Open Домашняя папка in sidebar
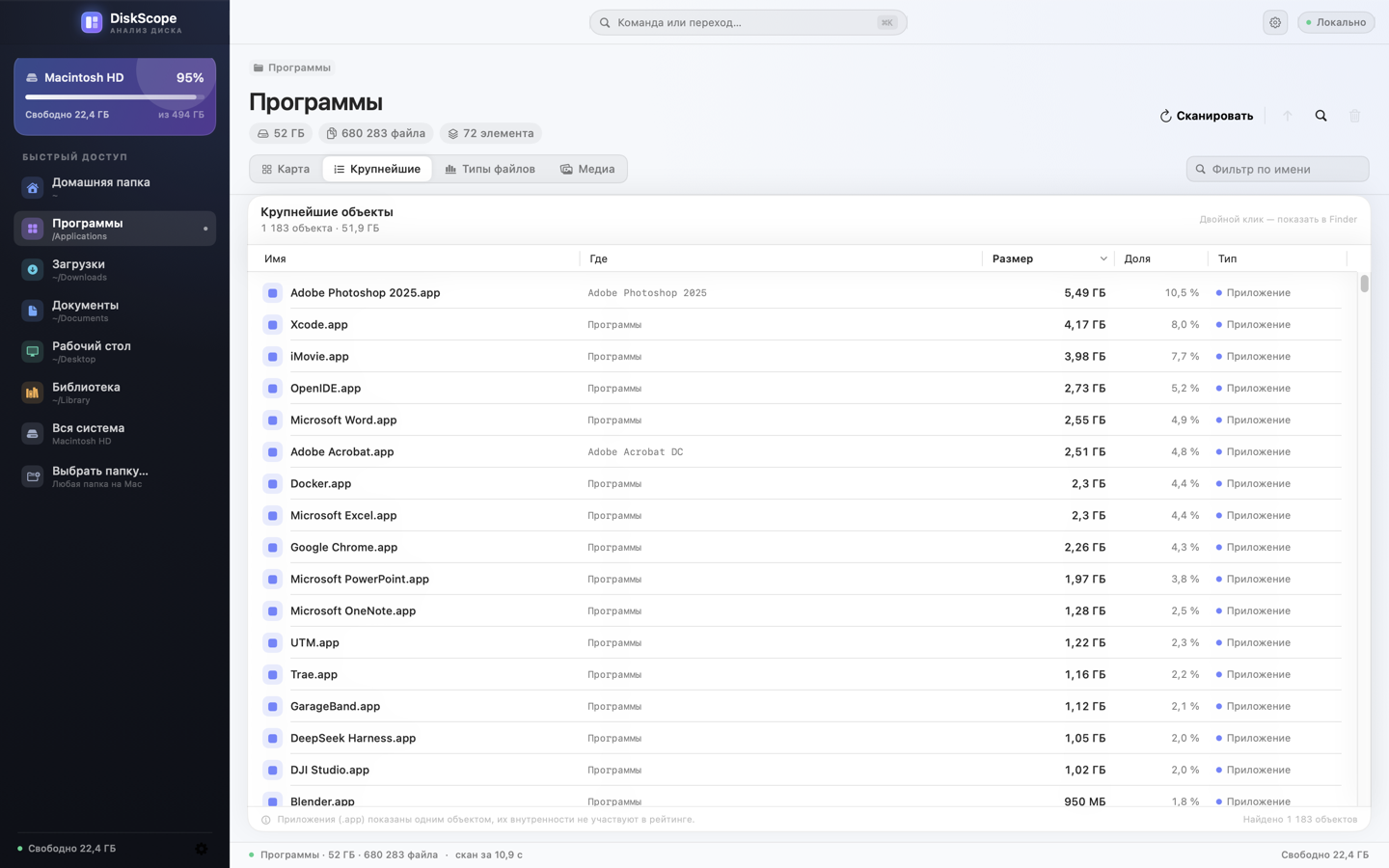The image size is (1389, 868). click(115, 187)
